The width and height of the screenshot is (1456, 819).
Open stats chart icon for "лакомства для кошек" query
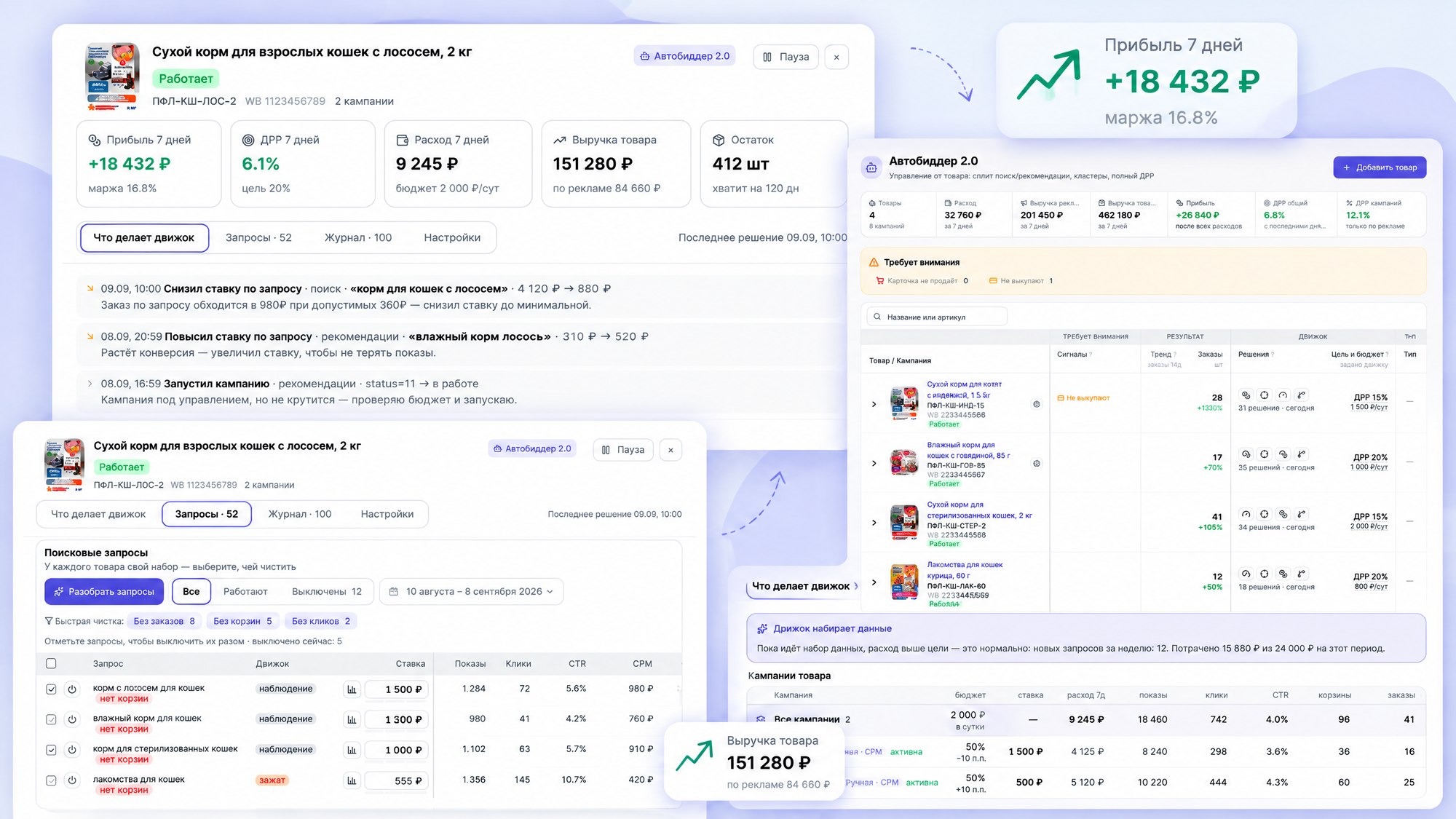[352, 780]
